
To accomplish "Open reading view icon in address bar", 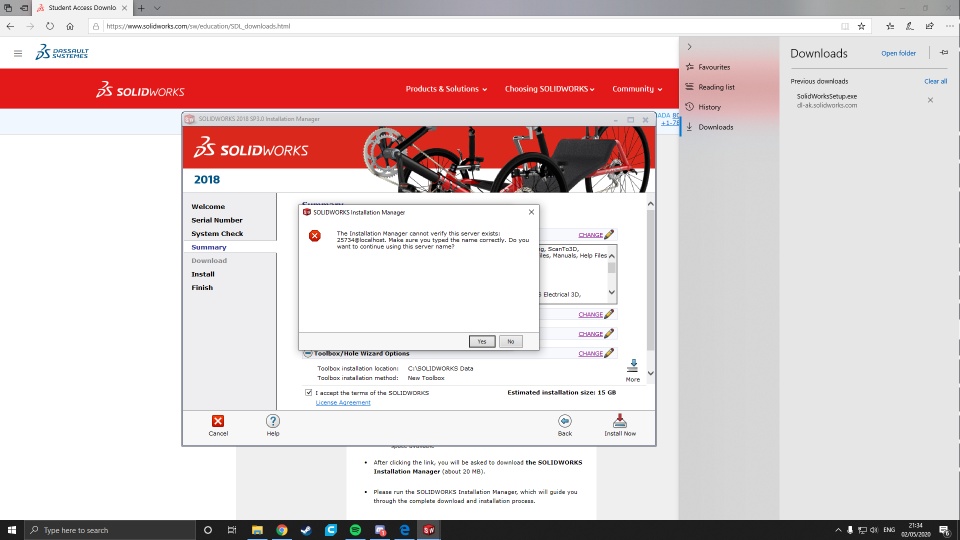I will pyautogui.click(x=845, y=26).
